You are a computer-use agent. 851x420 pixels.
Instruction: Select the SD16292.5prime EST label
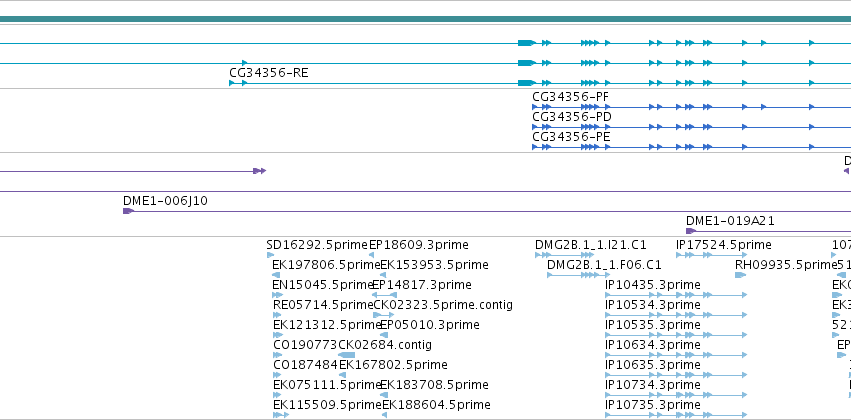point(317,245)
